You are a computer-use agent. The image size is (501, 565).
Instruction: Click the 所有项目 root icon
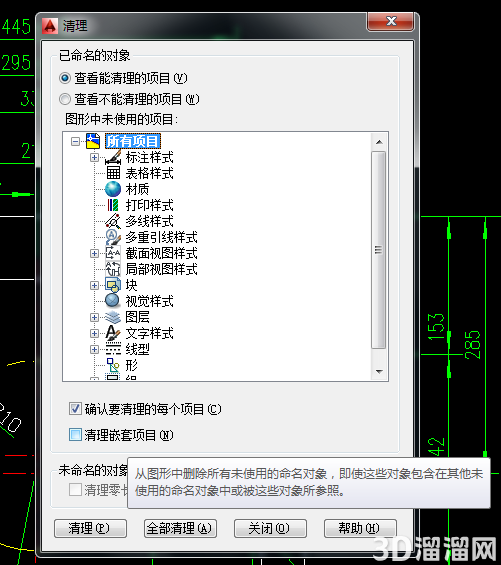93,141
